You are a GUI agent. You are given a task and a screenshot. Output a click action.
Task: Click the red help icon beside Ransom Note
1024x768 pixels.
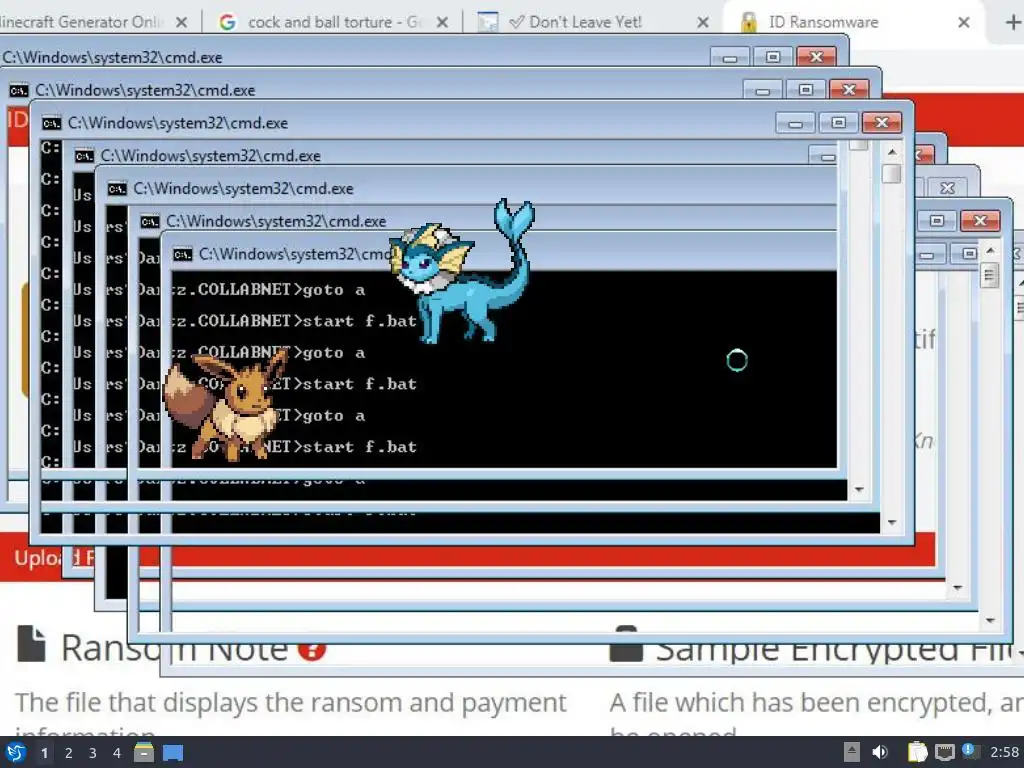312,651
